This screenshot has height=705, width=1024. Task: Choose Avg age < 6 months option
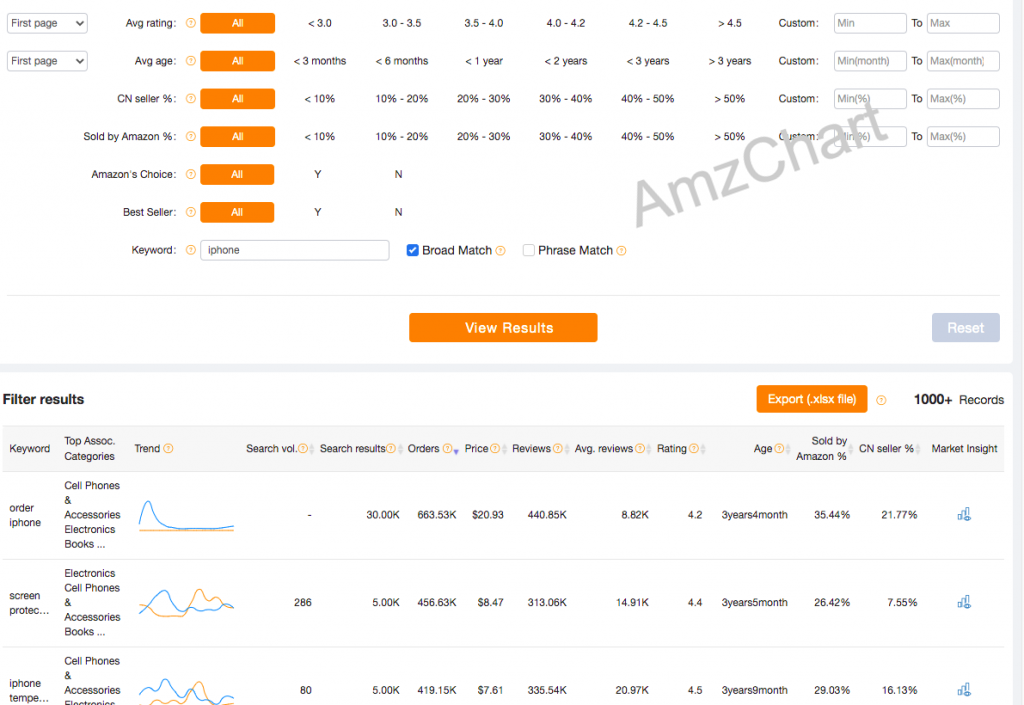tap(402, 61)
